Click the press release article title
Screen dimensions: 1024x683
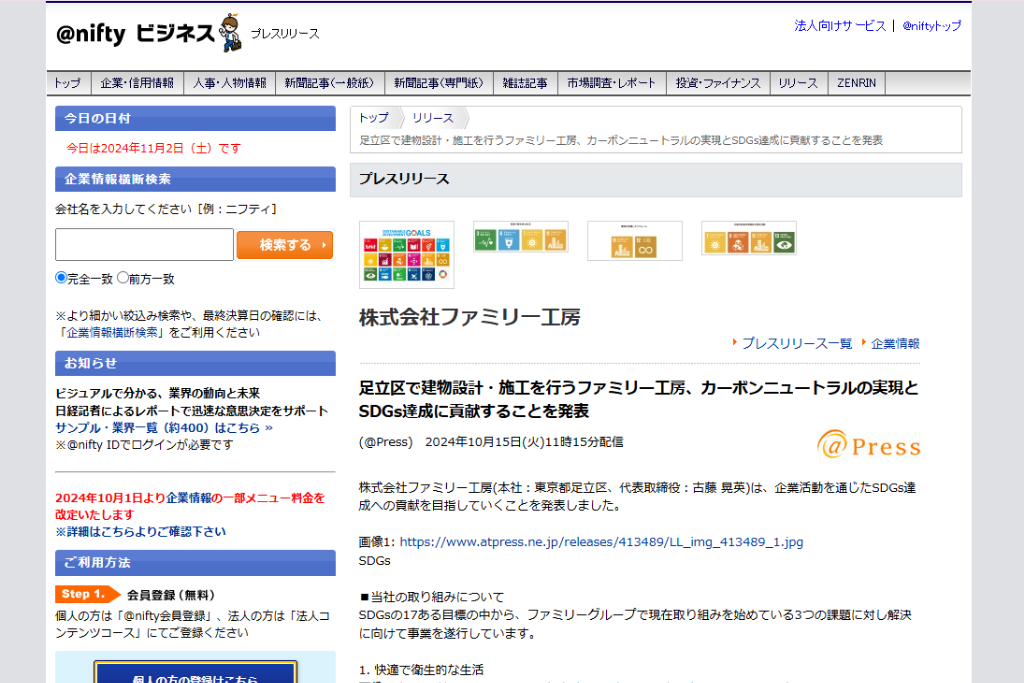point(638,400)
